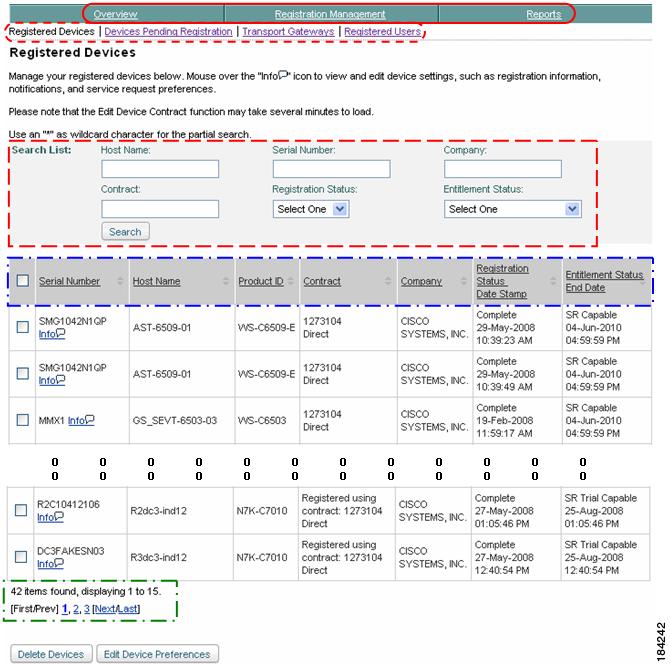
Task: Open Info bubble for MMX1 device
Action: pos(81,421)
